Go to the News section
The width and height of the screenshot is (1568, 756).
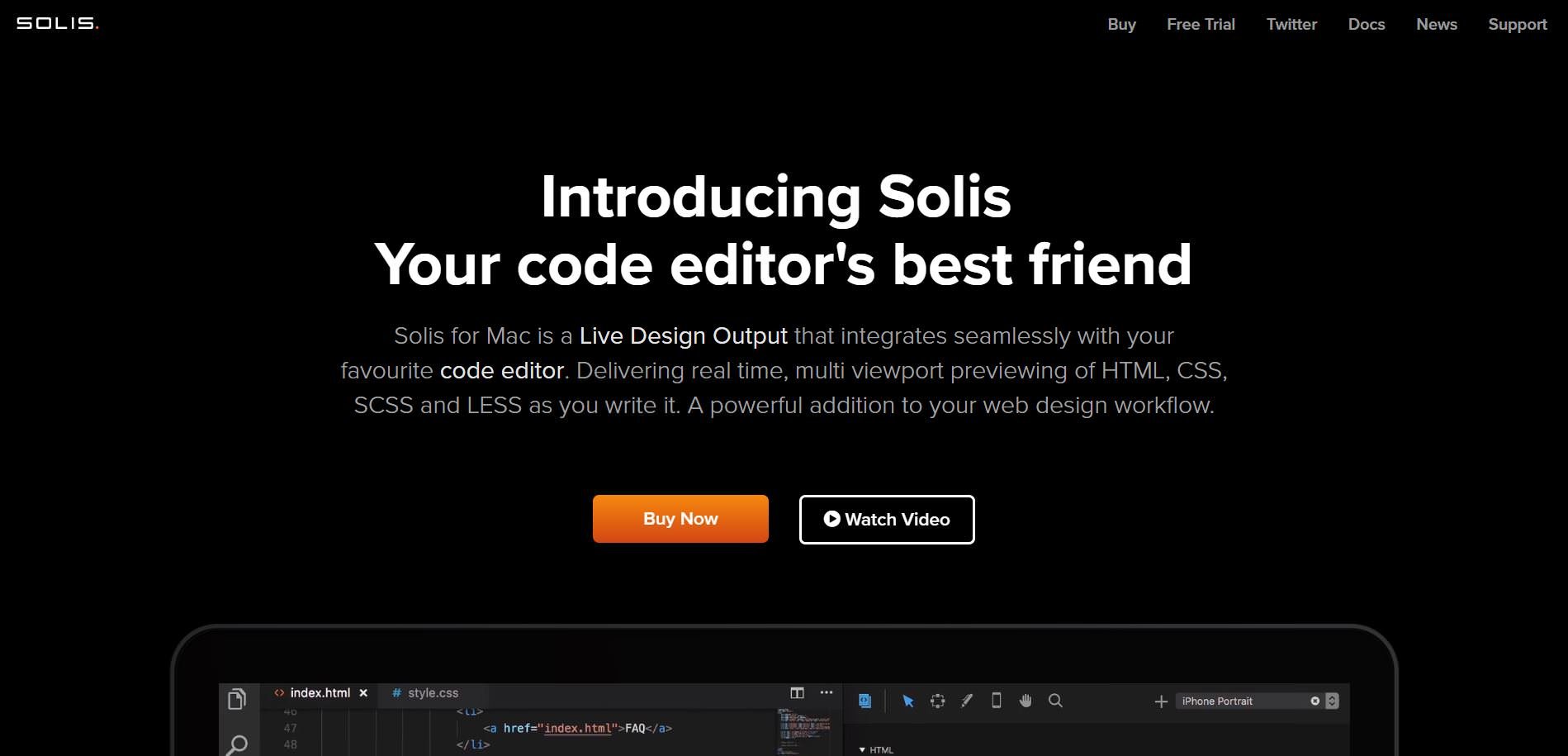click(x=1437, y=25)
